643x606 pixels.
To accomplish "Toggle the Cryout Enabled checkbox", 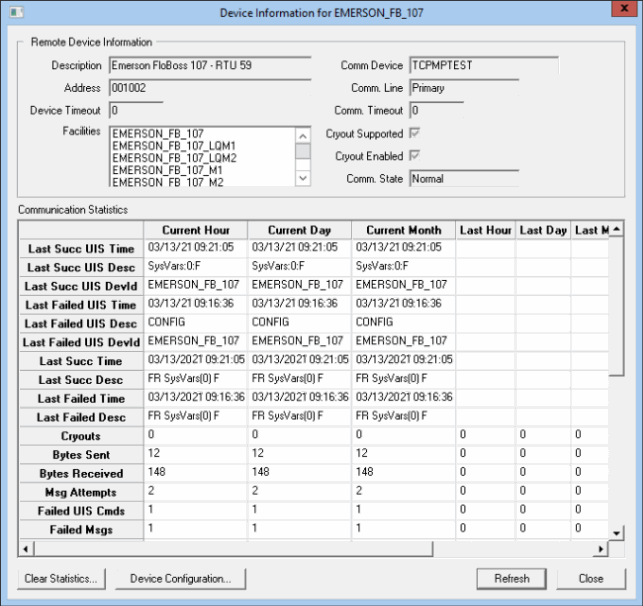I will pyautogui.click(x=415, y=156).
